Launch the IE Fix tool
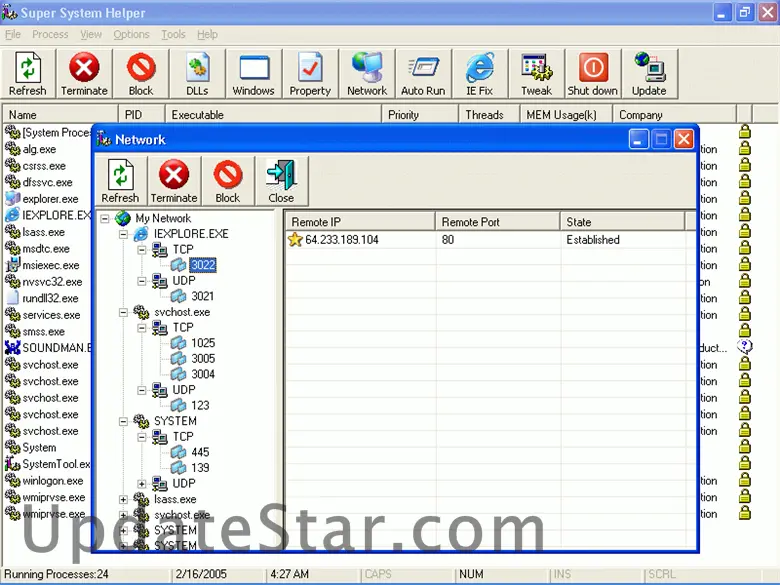This screenshot has width=780, height=585. (x=480, y=75)
